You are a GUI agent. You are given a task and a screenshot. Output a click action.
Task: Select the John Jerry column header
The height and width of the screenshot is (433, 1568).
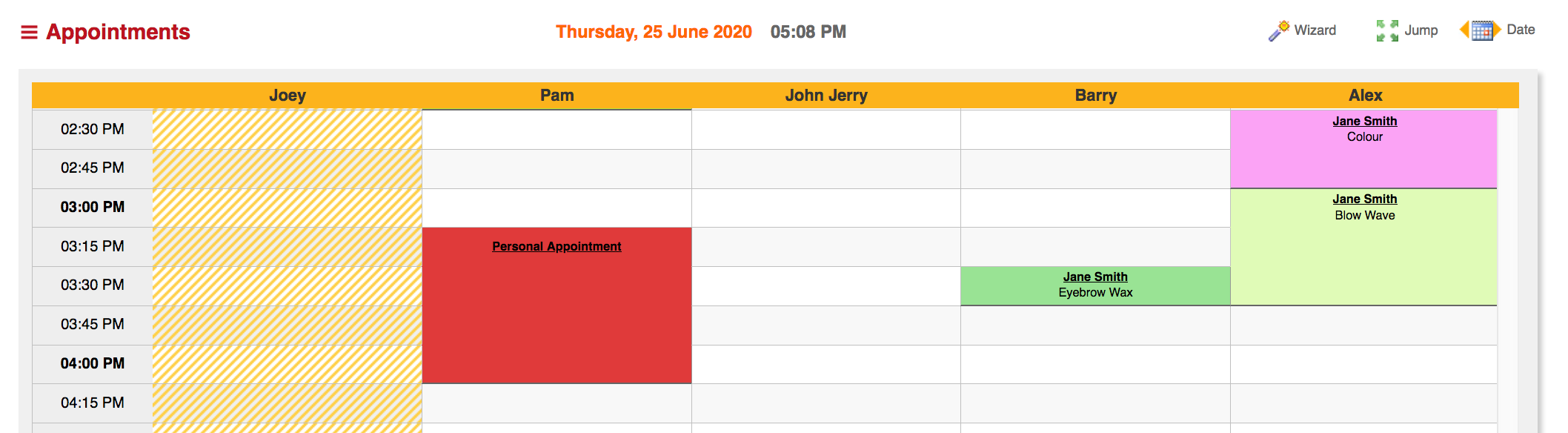[x=826, y=95]
